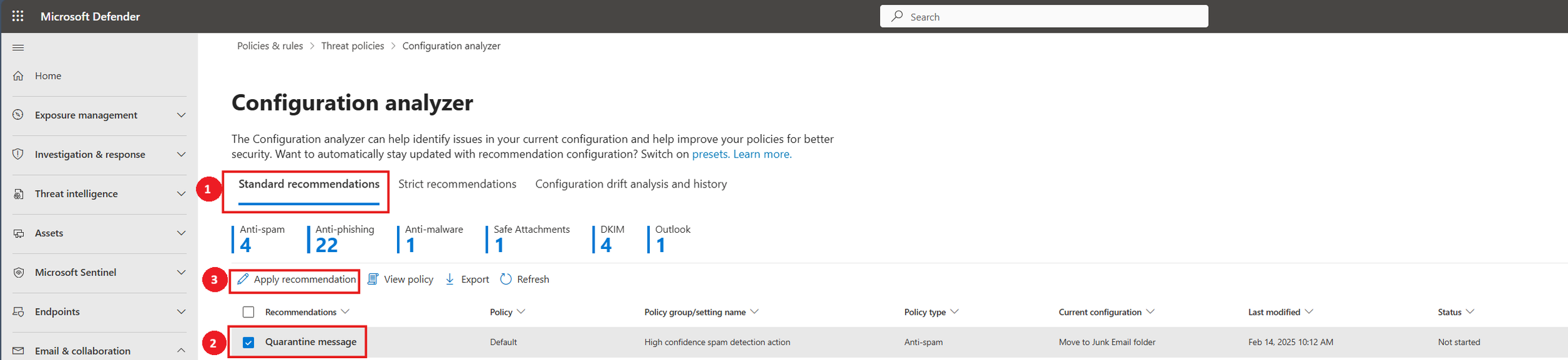This screenshot has height=360, width=1568.
Task: Collapse the navigation hamburger menu
Action: (18, 48)
